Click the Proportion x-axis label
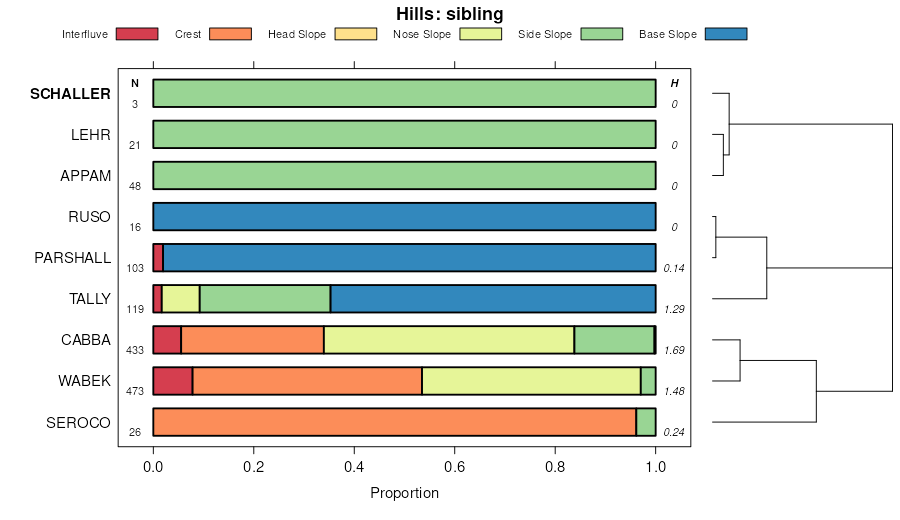900x520 pixels. coord(404,493)
